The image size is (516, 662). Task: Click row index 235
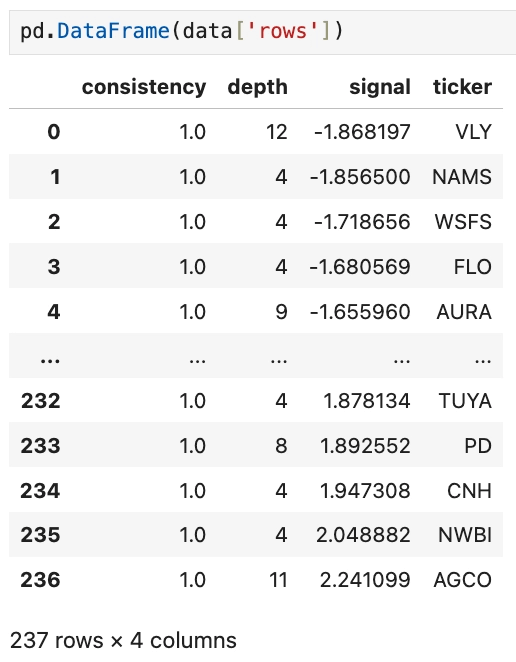pyautogui.click(x=41, y=534)
